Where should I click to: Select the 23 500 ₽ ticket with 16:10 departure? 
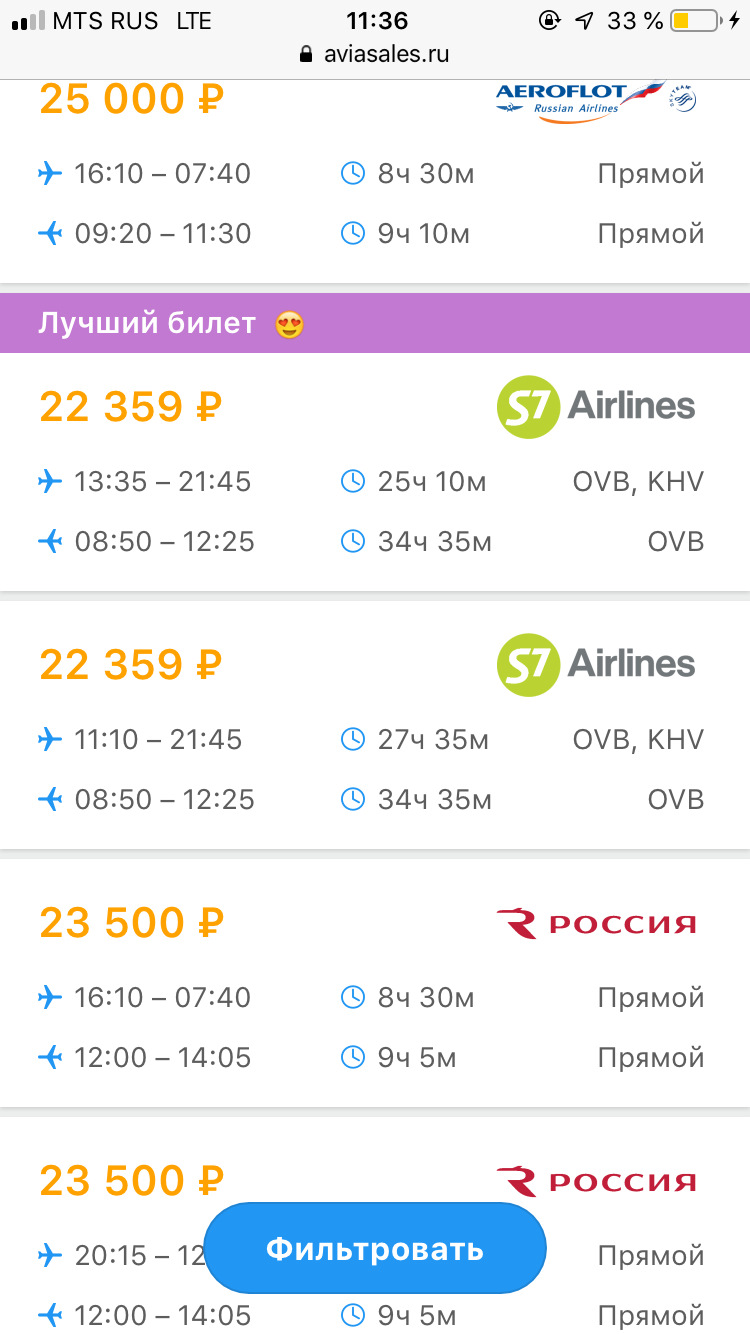(131, 922)
